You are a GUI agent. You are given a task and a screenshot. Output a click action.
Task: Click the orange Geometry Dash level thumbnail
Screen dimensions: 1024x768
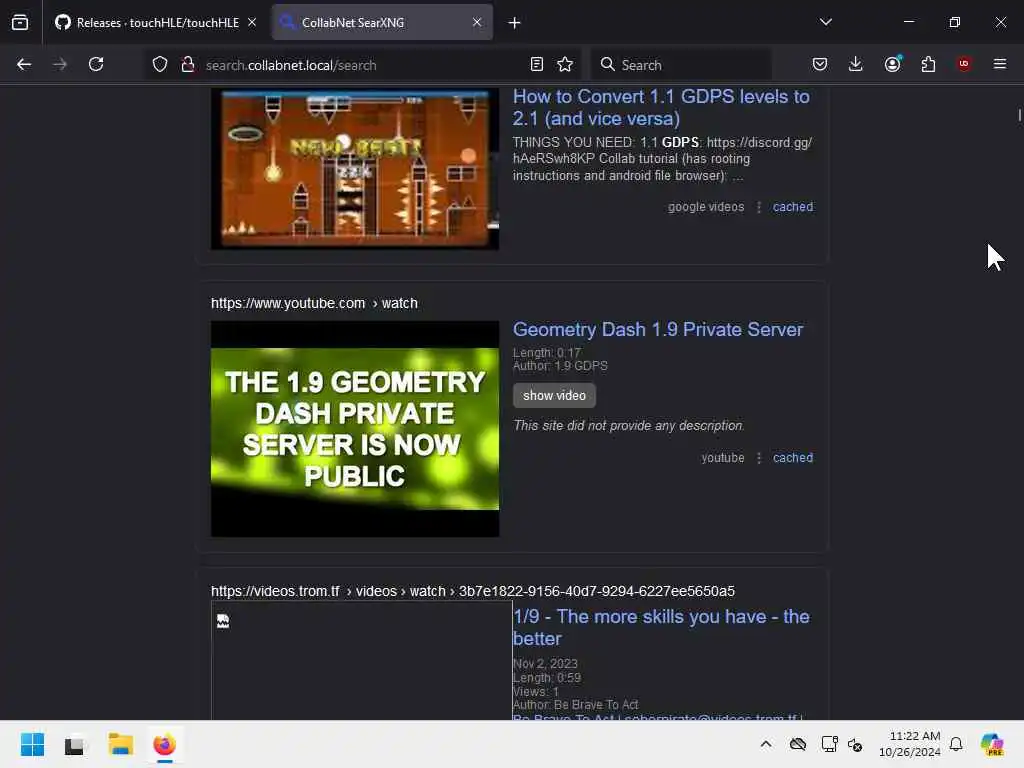point(355,169)
